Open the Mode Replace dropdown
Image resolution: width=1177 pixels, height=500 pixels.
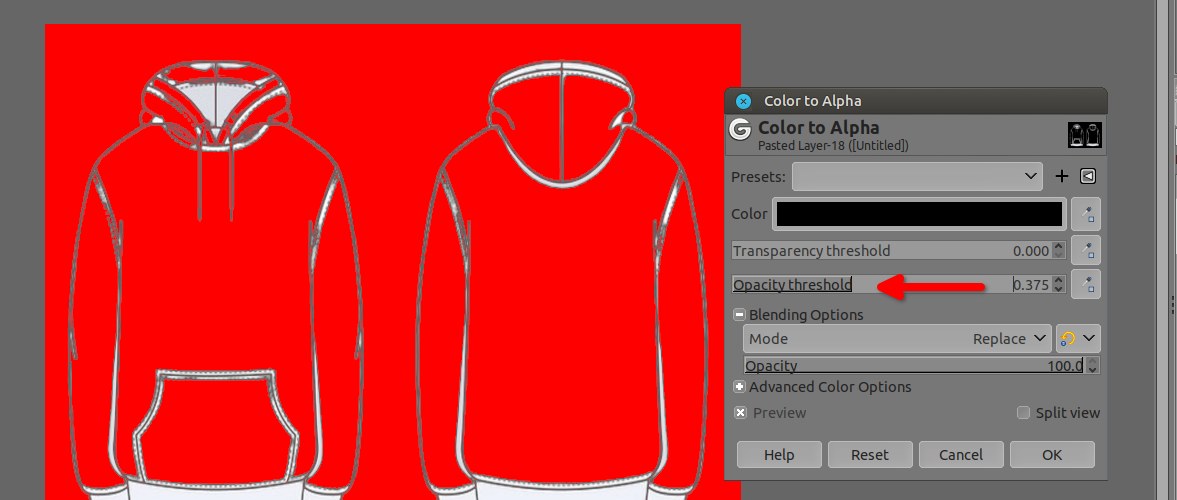click(896, 339)
